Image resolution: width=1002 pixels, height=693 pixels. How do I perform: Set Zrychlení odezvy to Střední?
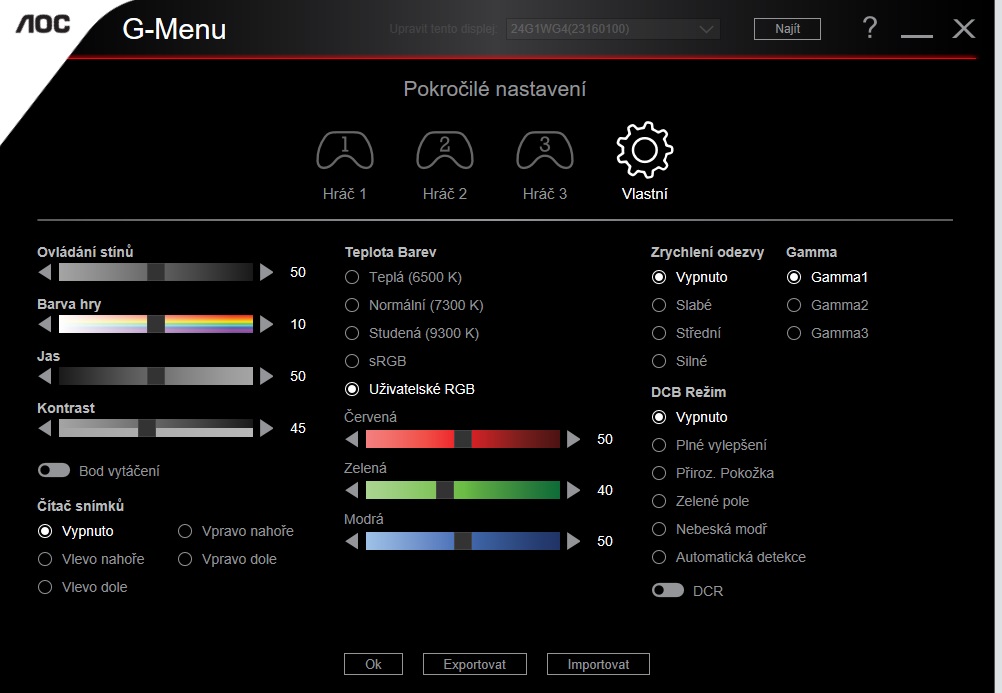(x=686, y=334)
